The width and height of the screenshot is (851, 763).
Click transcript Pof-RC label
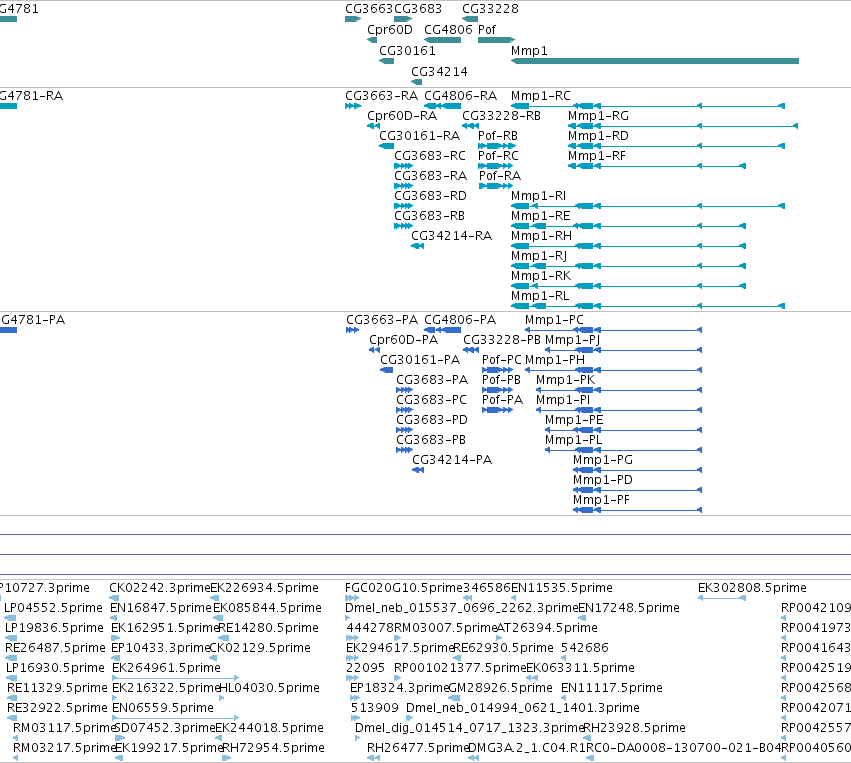coord(498,156)
